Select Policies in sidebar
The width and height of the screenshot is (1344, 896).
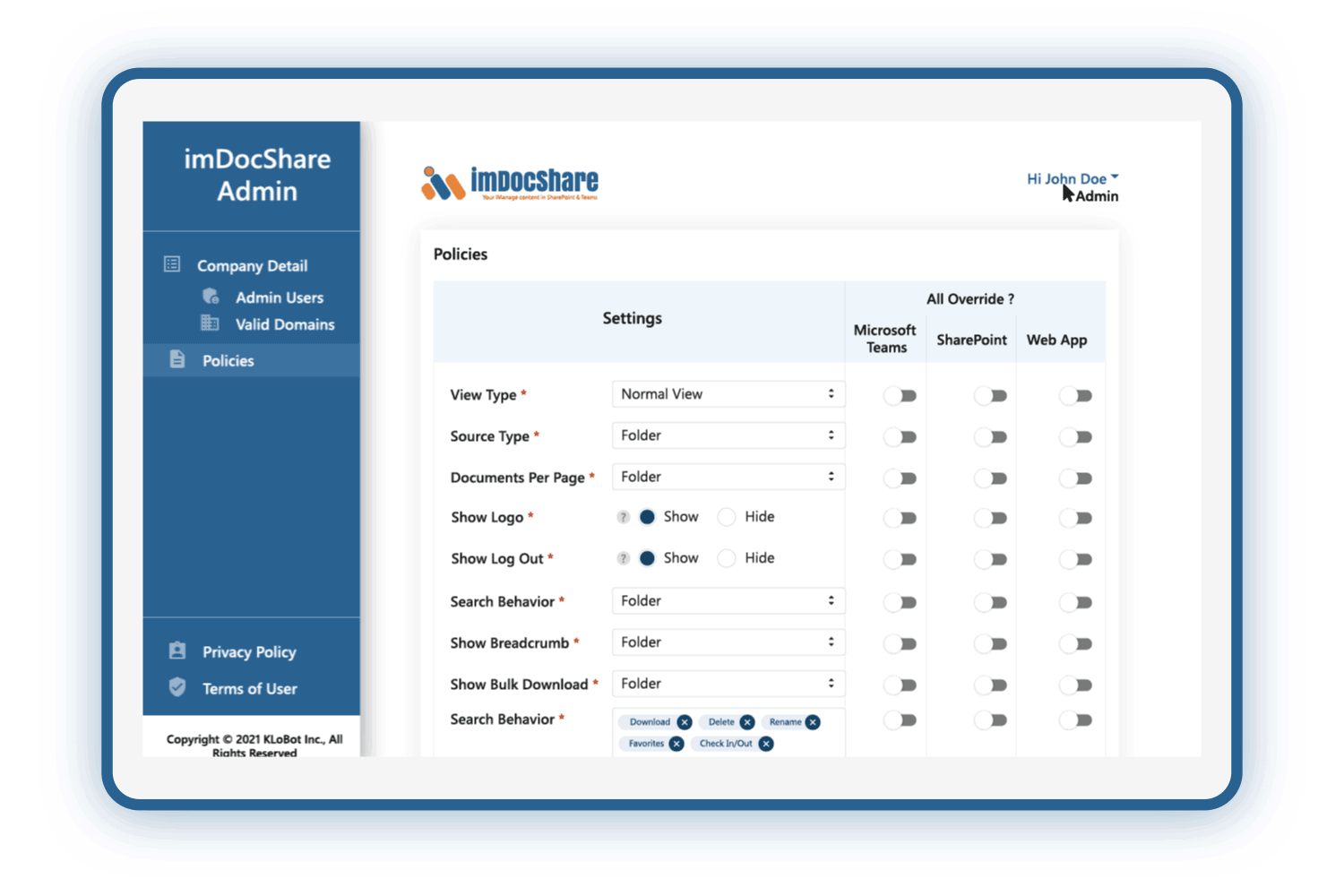coord(251,360)
